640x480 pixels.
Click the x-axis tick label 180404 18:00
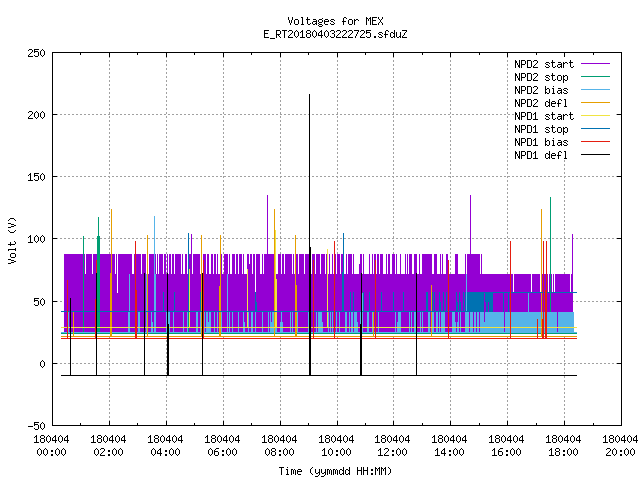click(x=563, y=446)
